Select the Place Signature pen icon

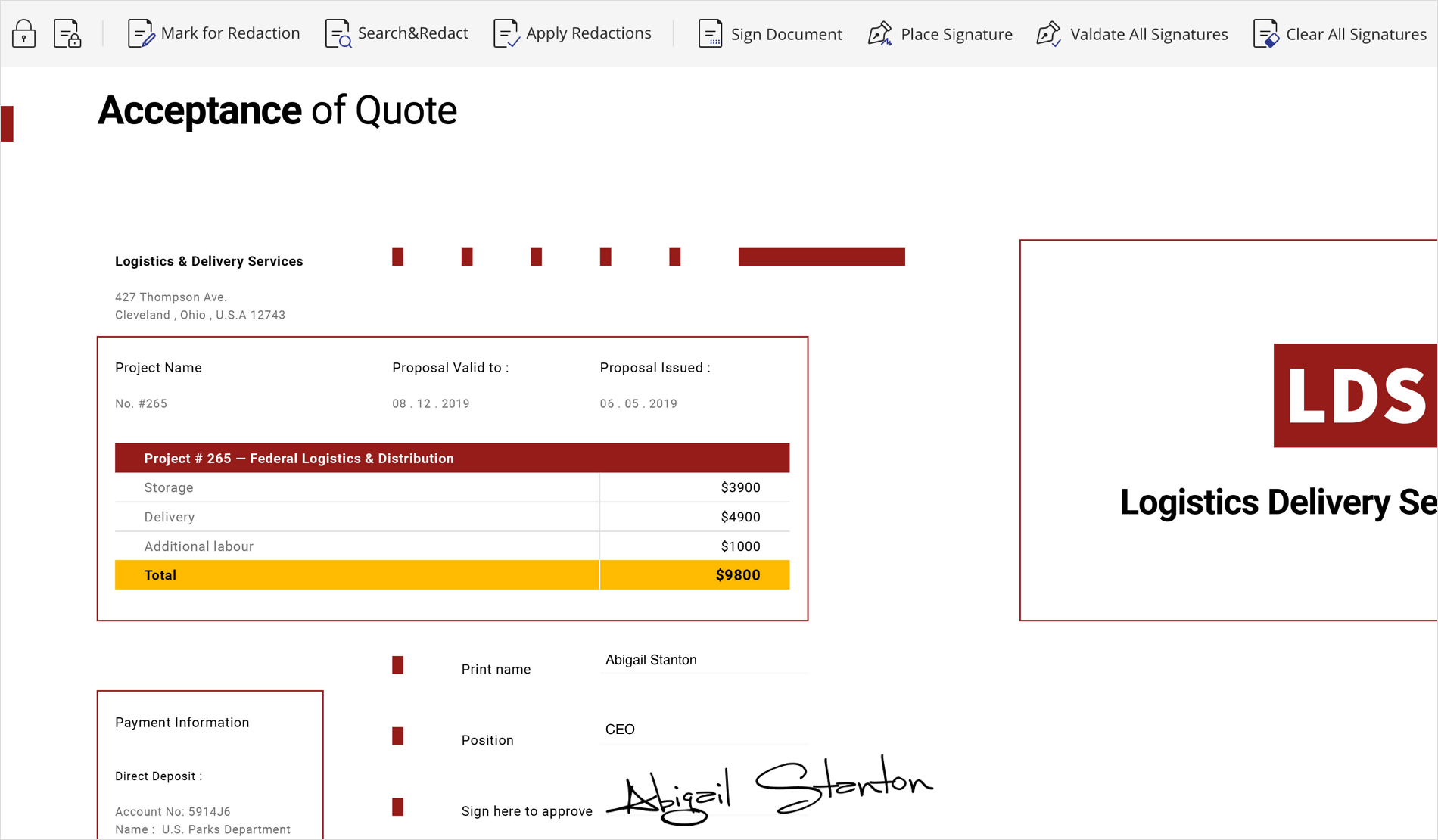click(880, 34)
